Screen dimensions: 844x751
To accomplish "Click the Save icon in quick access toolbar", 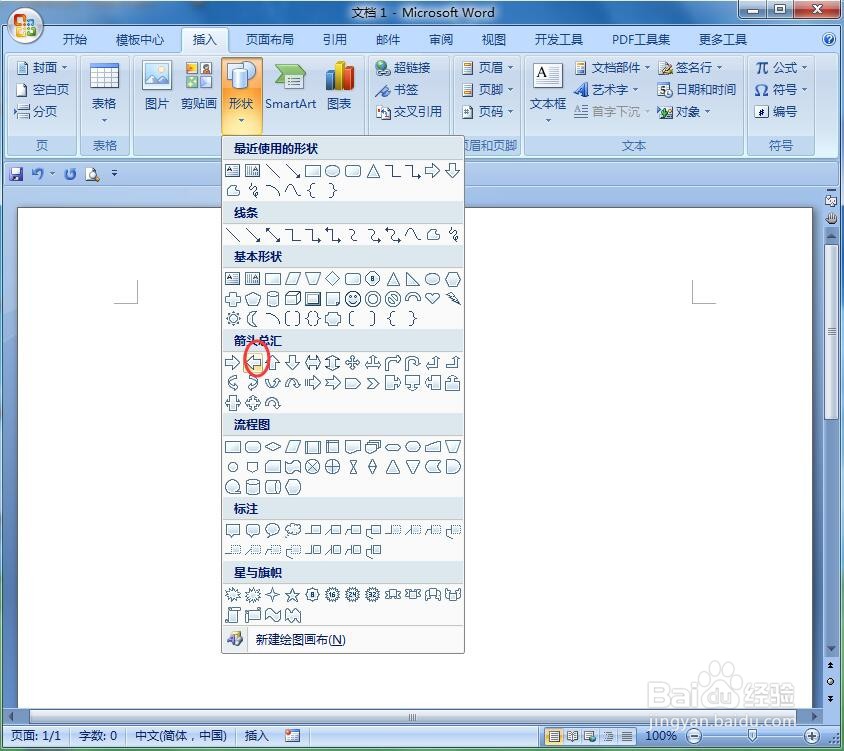I will pyautogui.click(x=17, y=174).
